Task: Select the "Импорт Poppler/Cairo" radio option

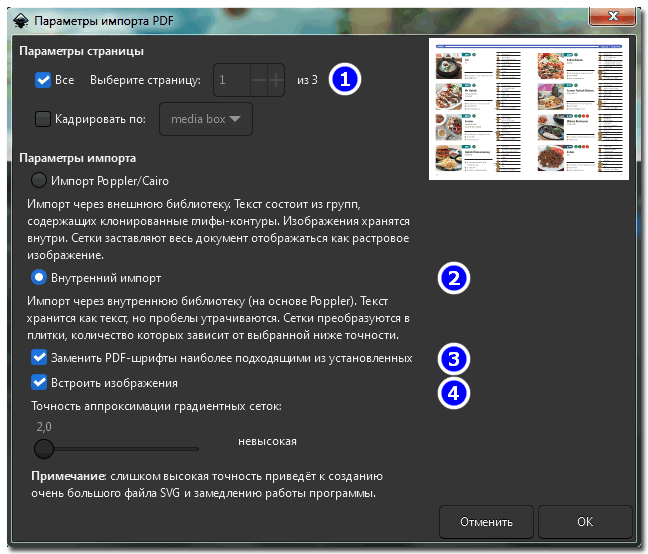Action: point(40,181)
